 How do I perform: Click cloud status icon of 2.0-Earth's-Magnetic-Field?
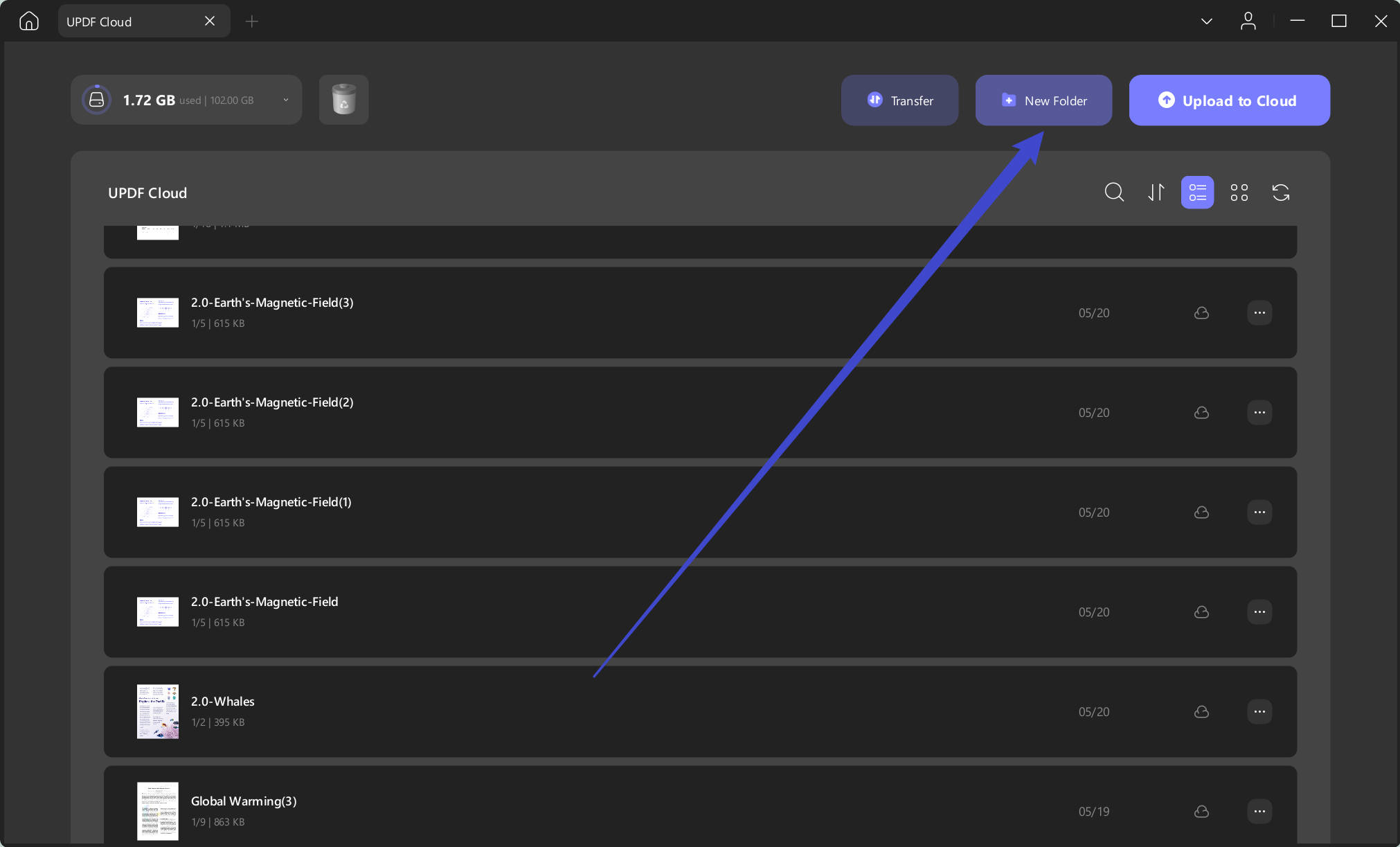coord(1201,612)
